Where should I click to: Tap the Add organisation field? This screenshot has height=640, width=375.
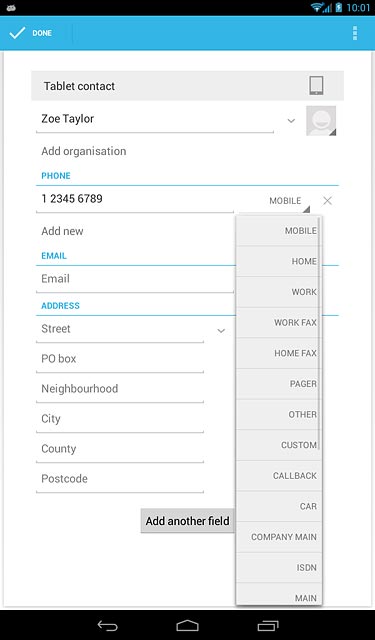click(x=84, y=151)
